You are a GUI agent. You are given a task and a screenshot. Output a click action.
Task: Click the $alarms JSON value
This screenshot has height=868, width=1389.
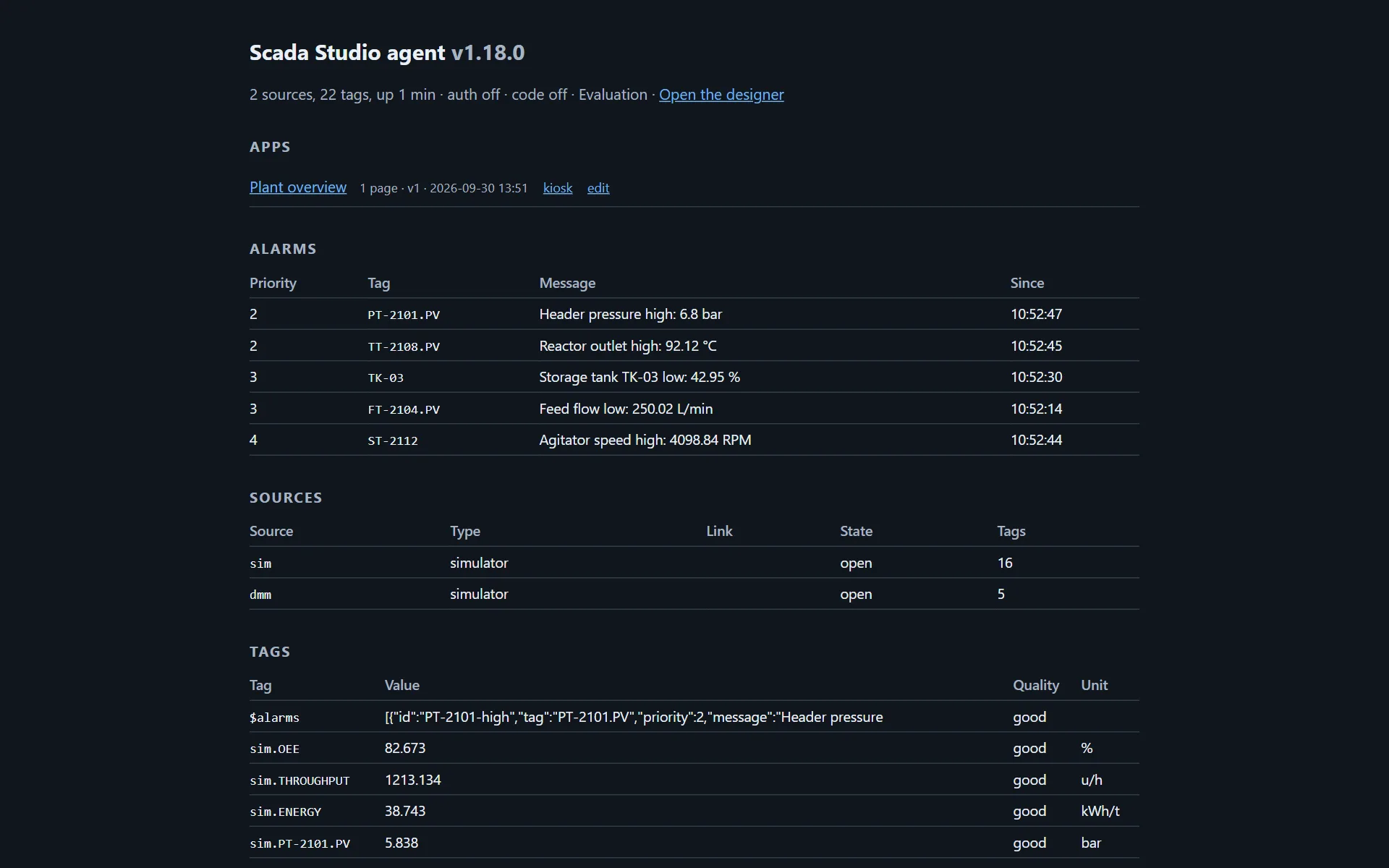point(634,717)
